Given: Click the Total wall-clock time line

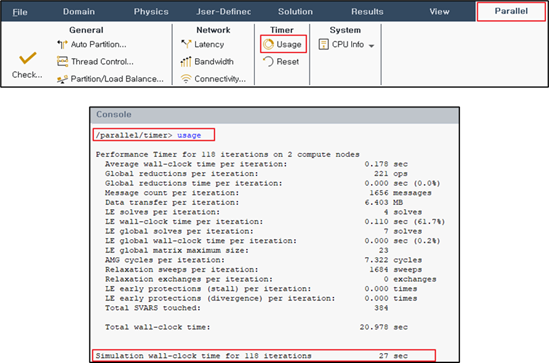Looking at the screenshot, I should pos(256,327).
